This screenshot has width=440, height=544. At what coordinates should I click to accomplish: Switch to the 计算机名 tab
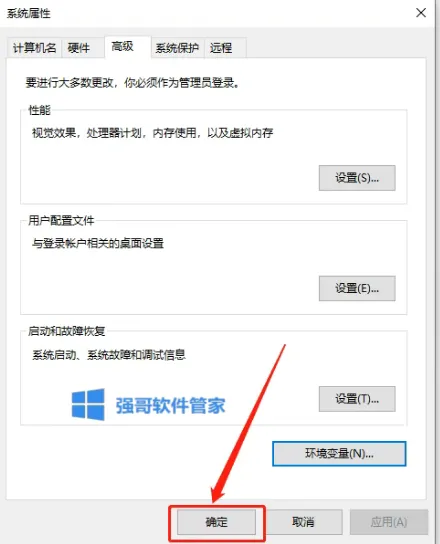pyautogui.click(x=34, y=48)
